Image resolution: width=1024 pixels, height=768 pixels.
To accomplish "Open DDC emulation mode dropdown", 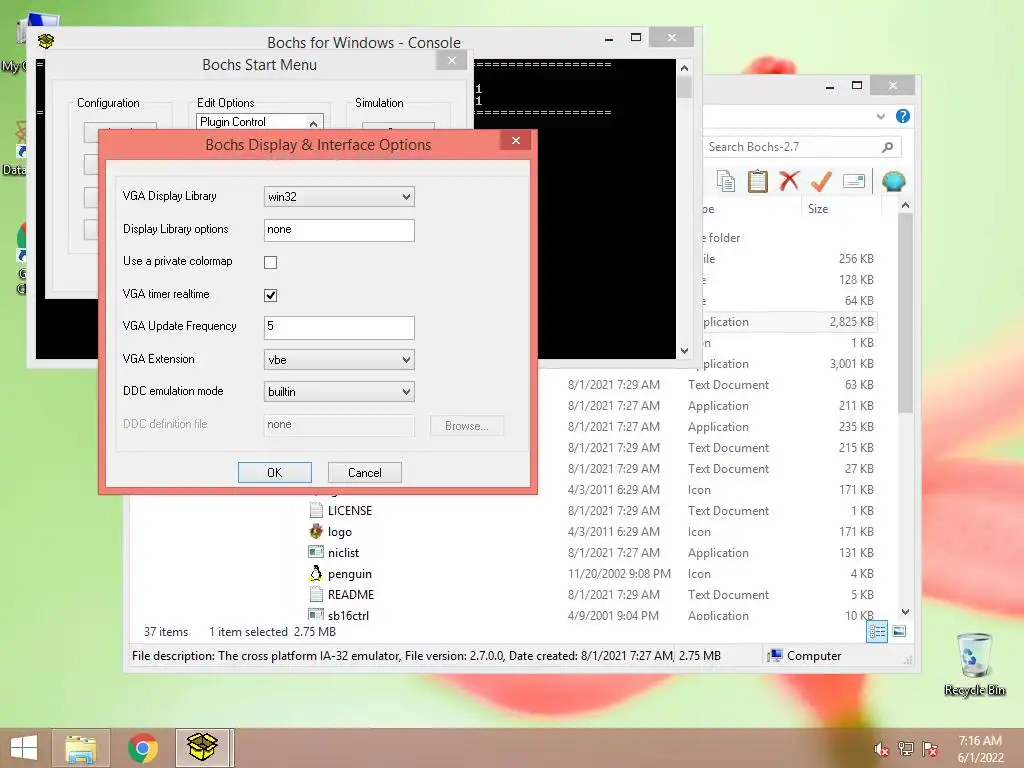I will pos(339,392).
